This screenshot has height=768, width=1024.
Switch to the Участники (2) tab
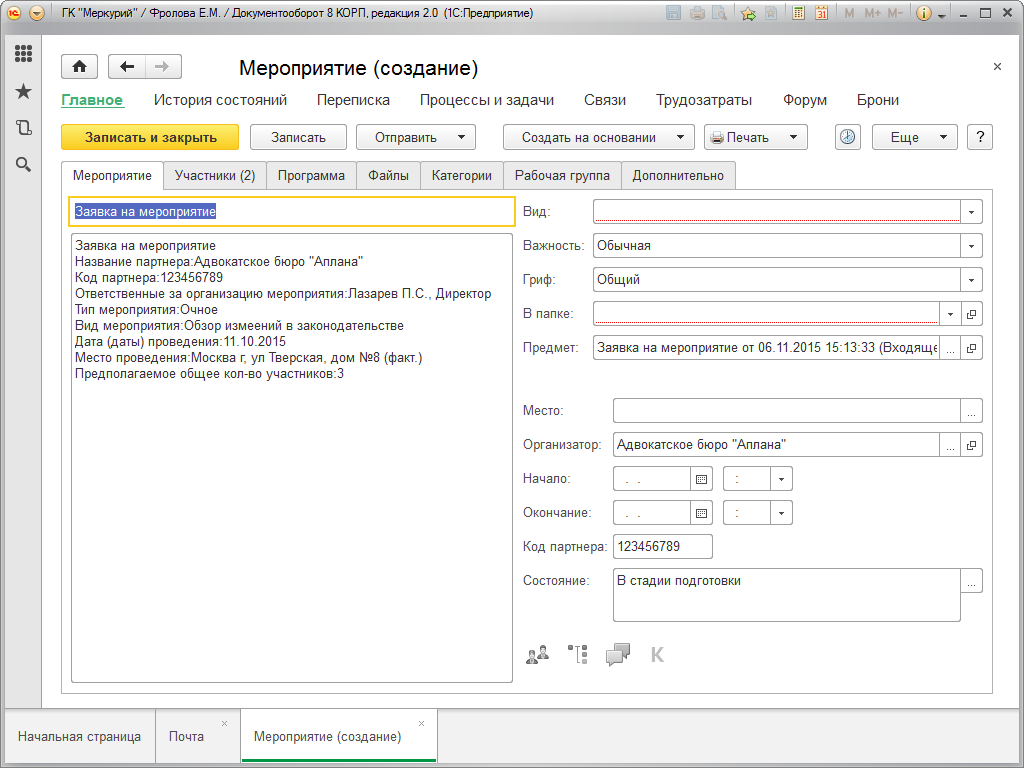(x=214, y=175)
